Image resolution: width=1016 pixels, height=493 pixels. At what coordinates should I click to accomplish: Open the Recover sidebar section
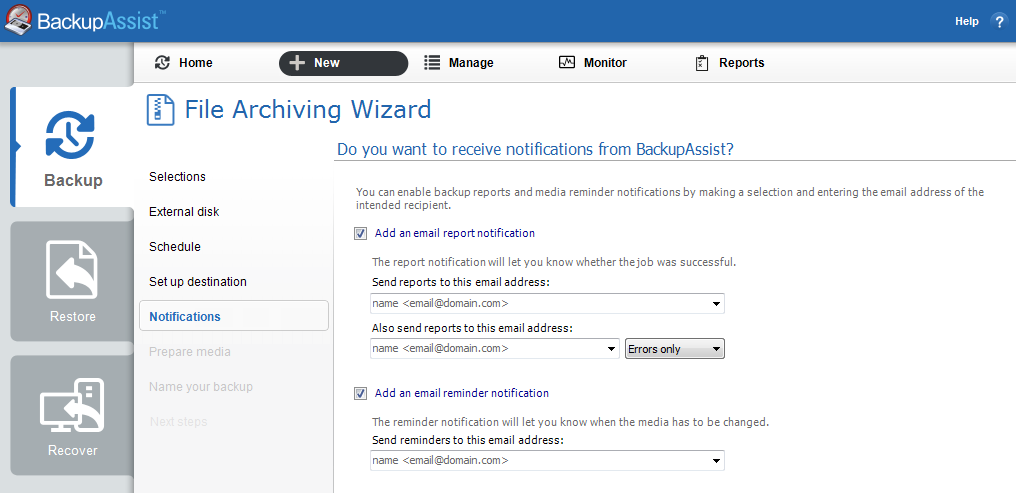72,417
